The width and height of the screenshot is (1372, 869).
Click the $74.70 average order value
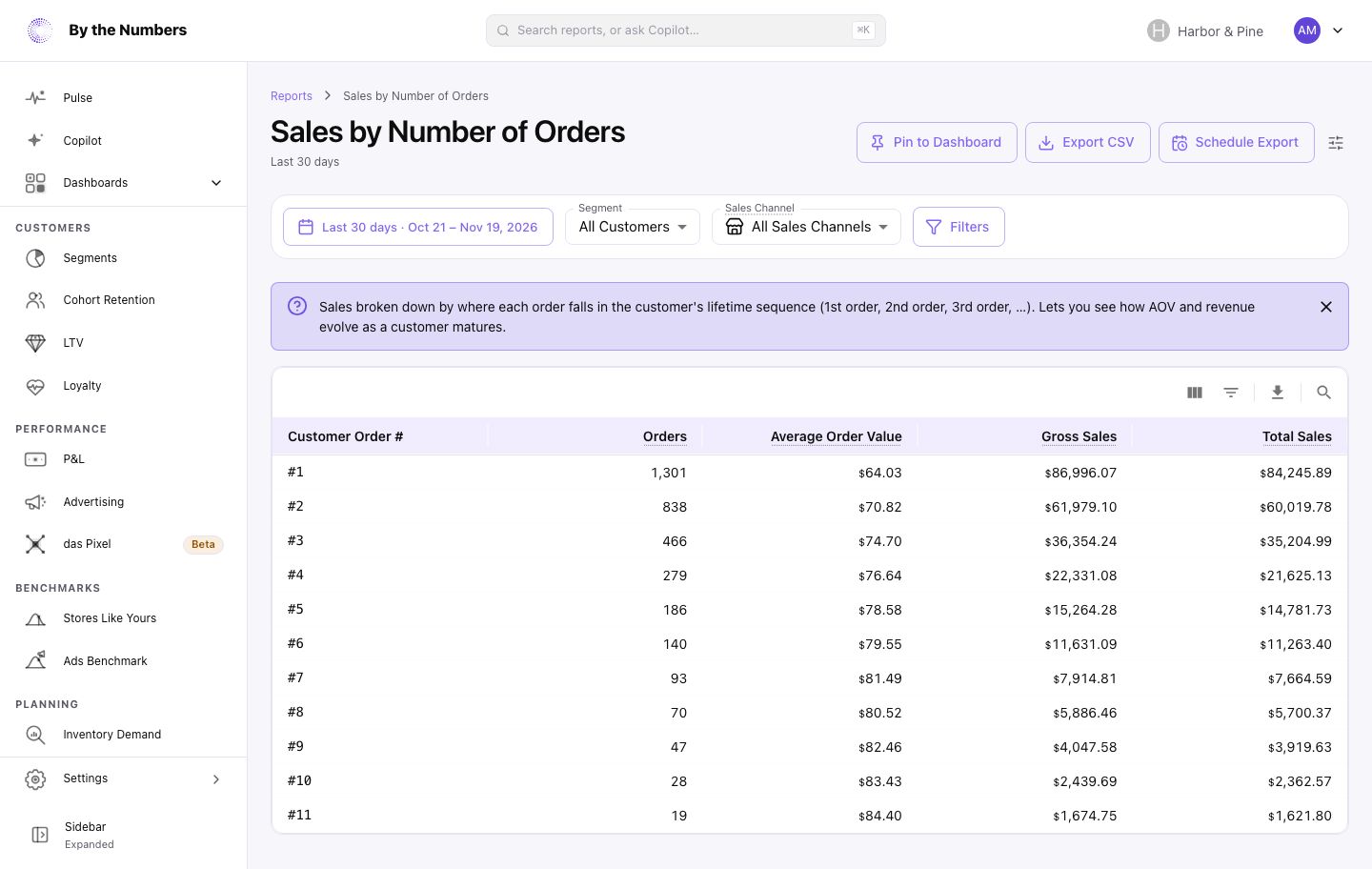pyautogui.click(x=880, y=541)
